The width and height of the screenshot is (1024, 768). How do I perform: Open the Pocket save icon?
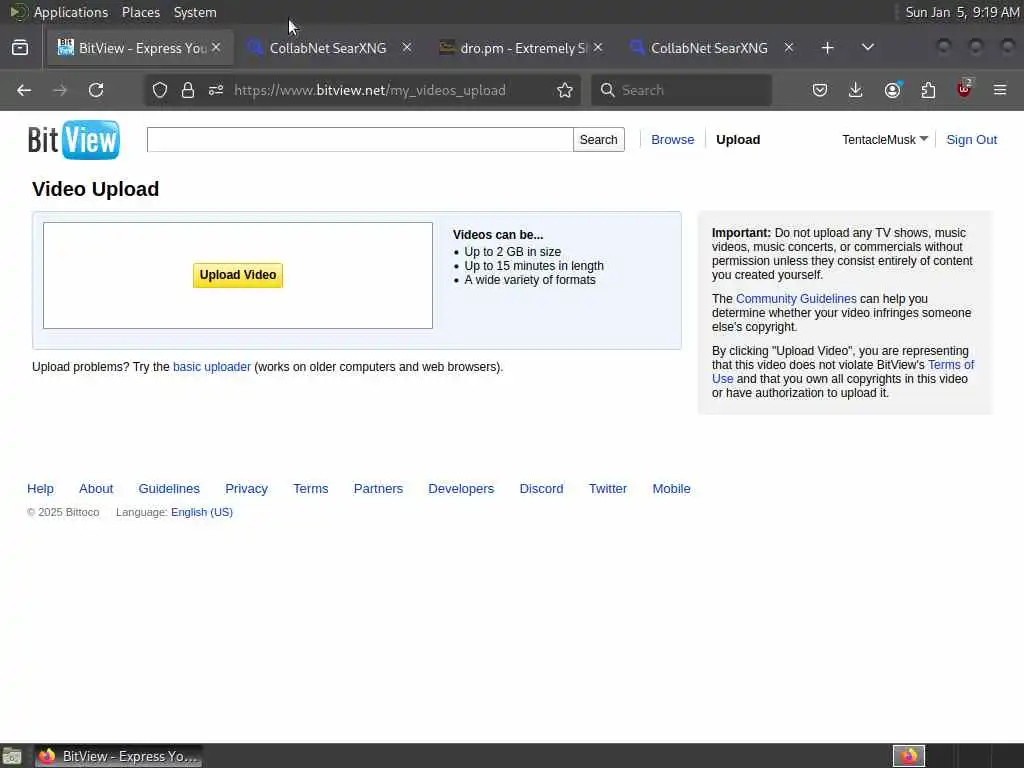(820, 90)
